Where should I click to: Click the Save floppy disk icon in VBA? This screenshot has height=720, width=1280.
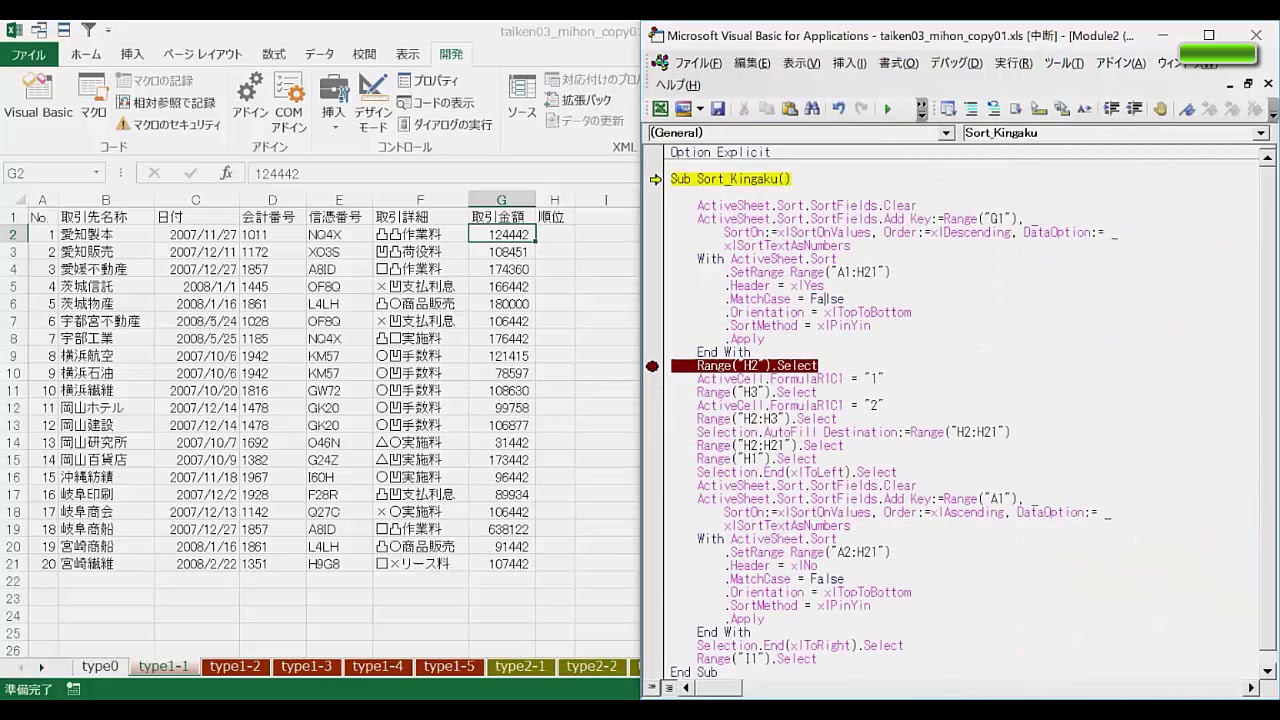(717, 109)
